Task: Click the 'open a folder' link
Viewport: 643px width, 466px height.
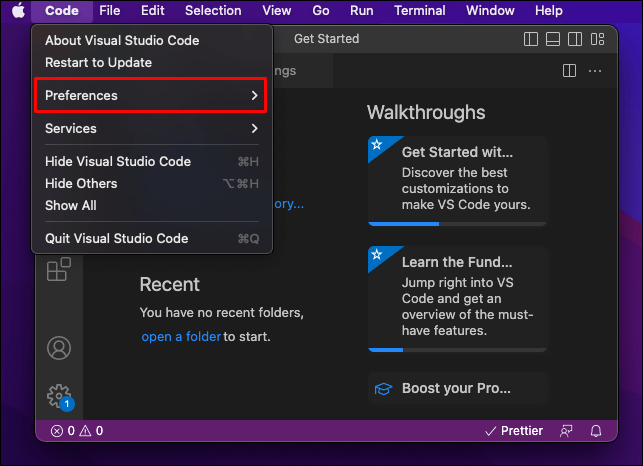Action: tap(180, 337)
